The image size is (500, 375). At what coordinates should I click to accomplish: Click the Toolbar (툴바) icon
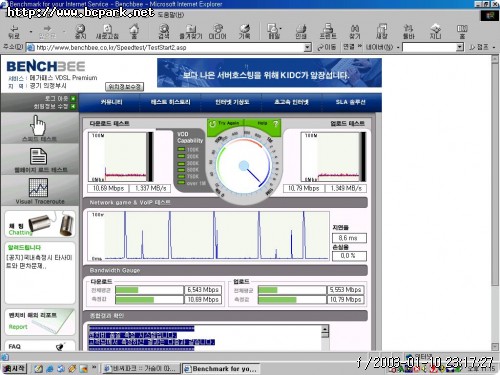[x=408, y=32]
